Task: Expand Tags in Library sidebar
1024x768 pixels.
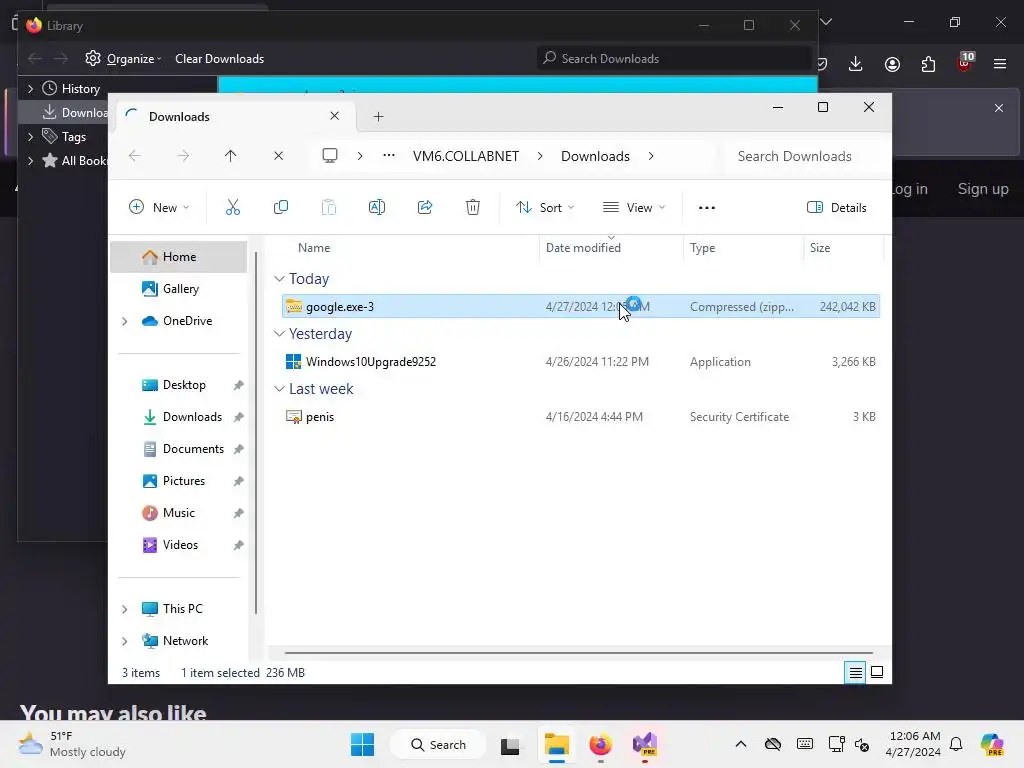Action: coord(30,136)
